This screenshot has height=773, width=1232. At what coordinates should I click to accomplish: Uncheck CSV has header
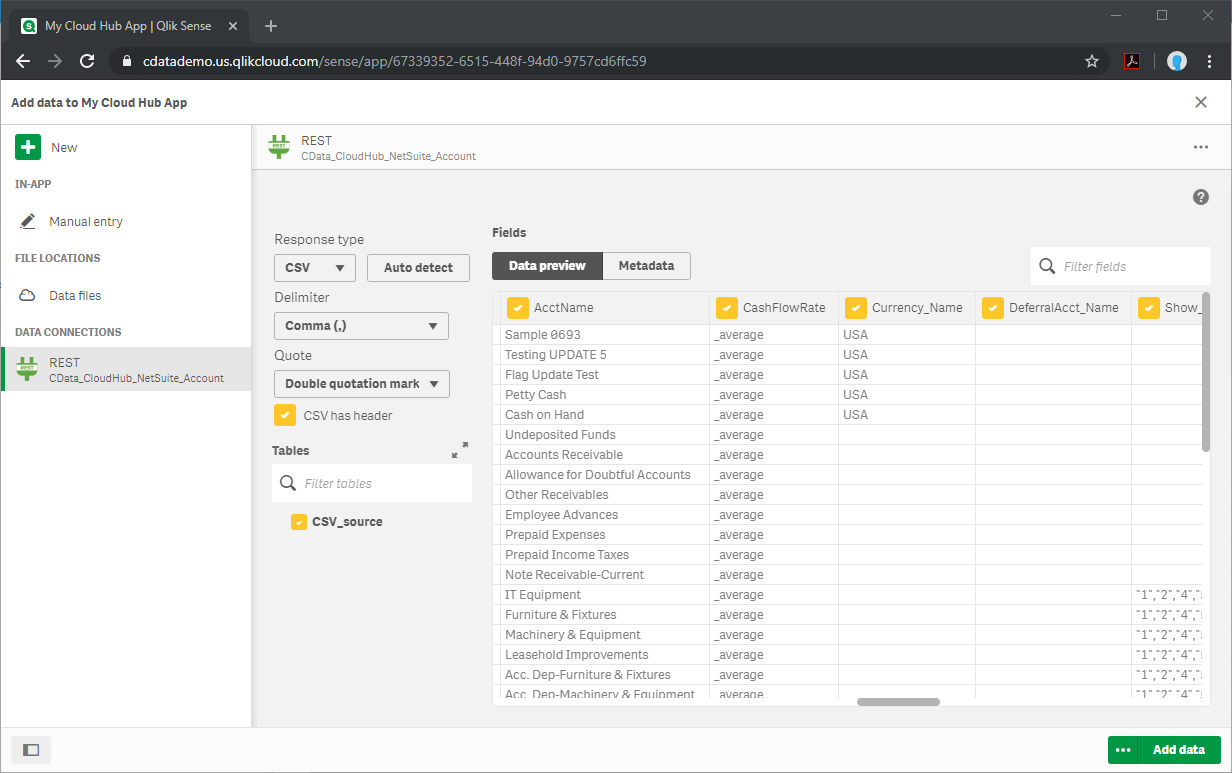point(284,415)
